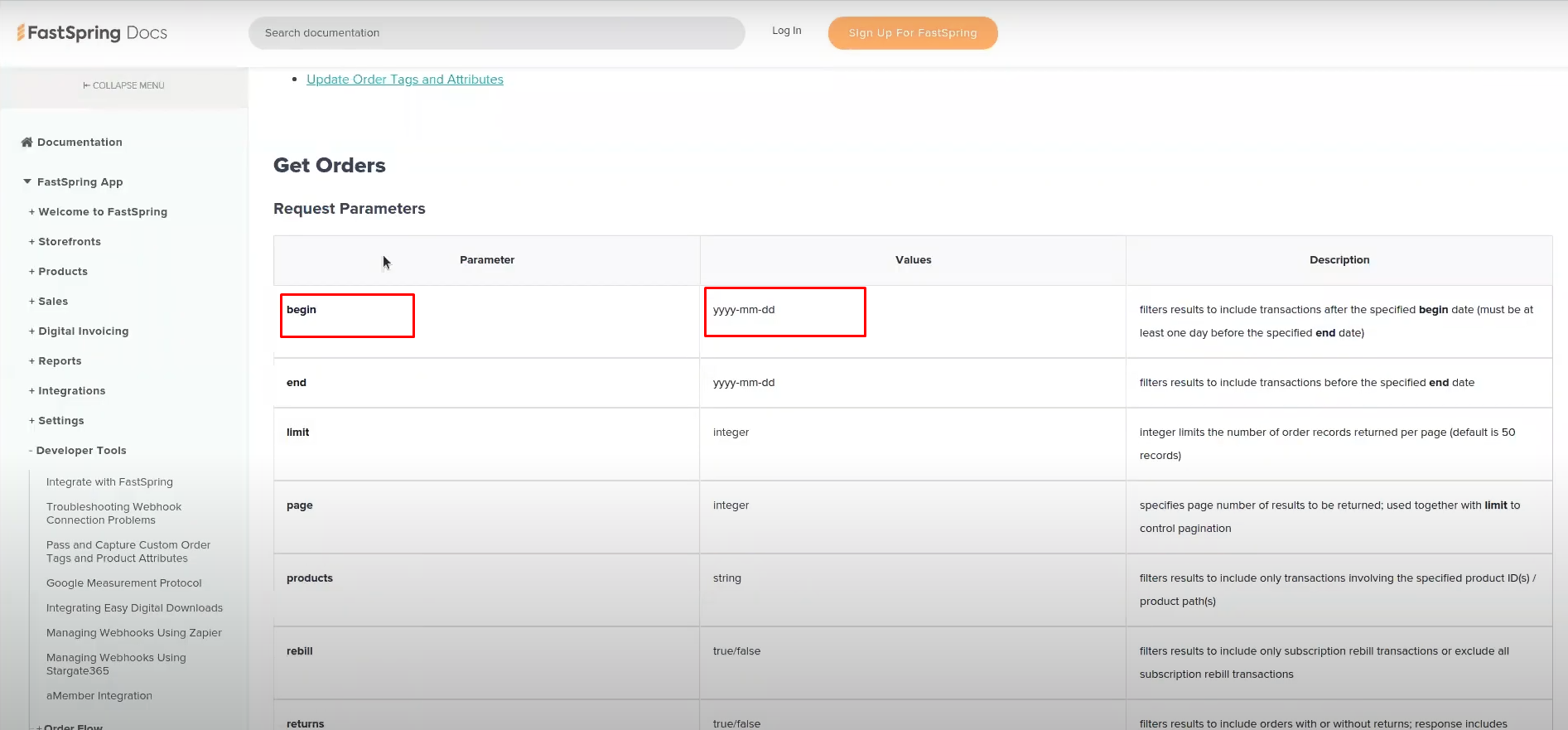Click yyyy-mm-dd value in end row
This screenshot has height=730, width=1568.
click(744, 383)
